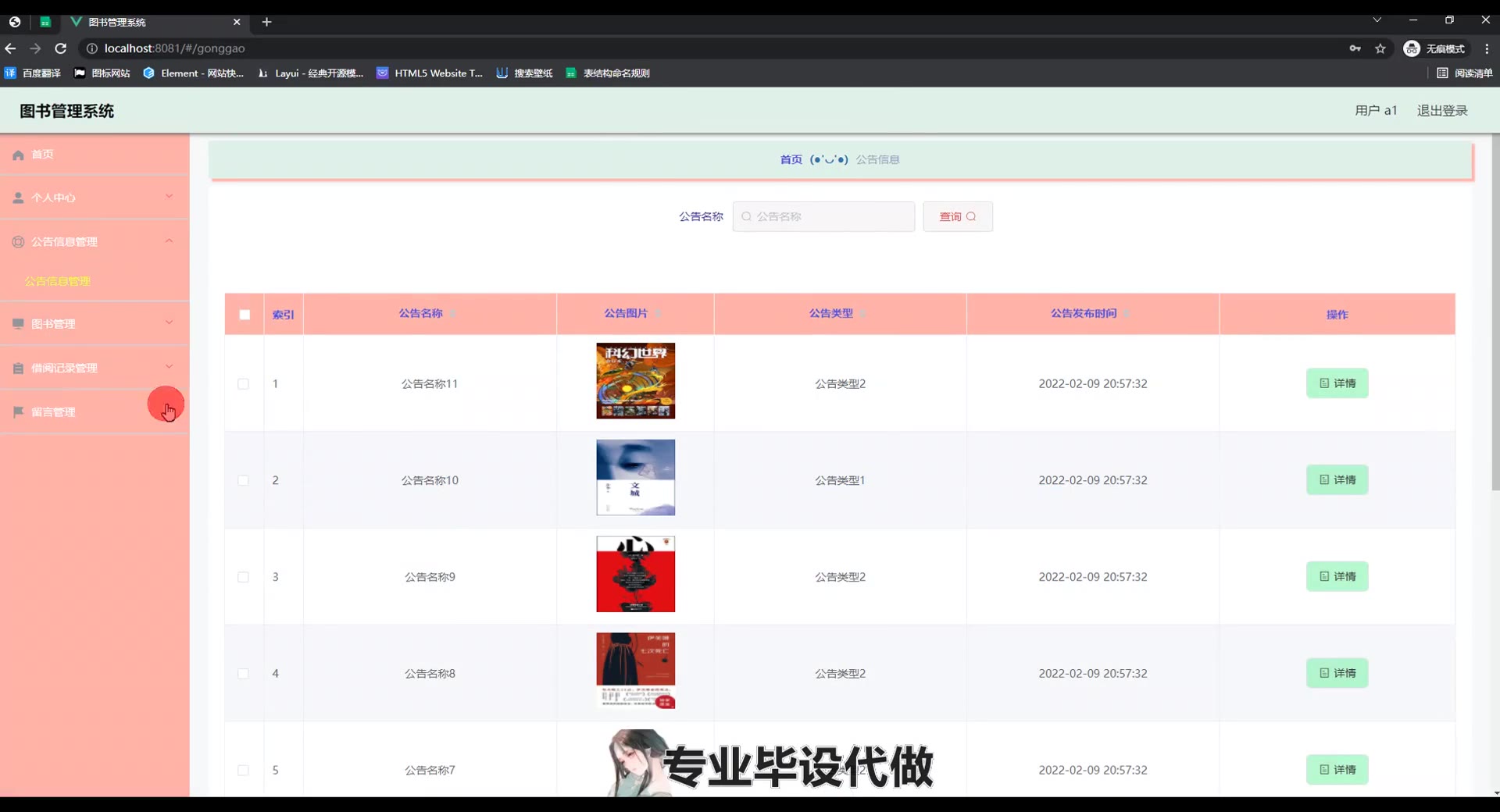Open the Element bookmark
This screenshot has width=1500, height=812.
click(193, 73)
